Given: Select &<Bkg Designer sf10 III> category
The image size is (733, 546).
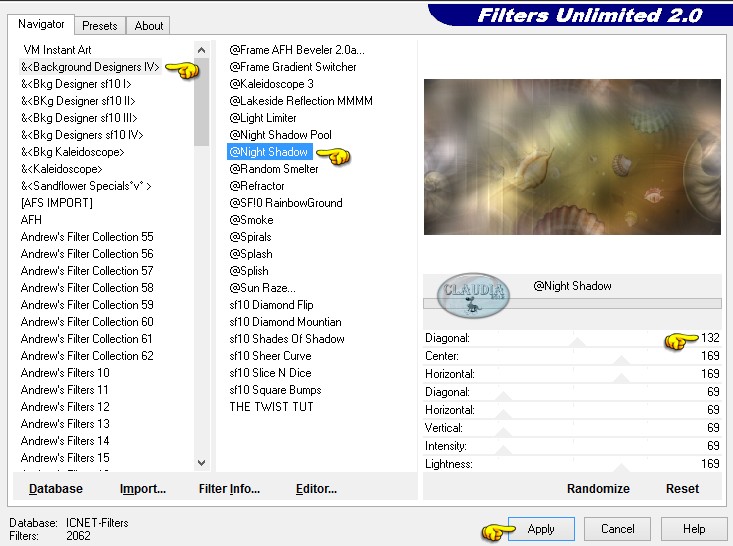Looking at the screenshot, I should pos(79,118).
